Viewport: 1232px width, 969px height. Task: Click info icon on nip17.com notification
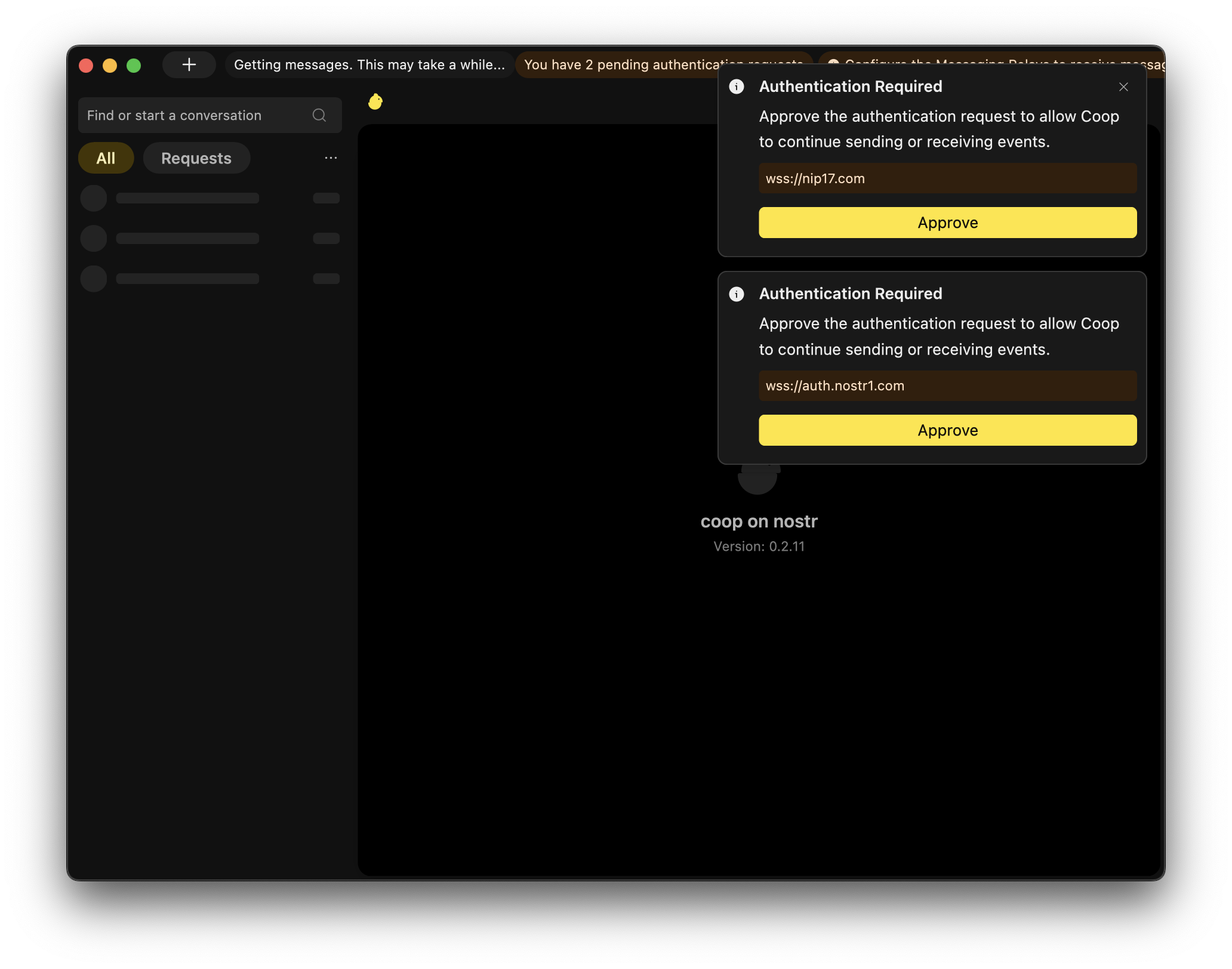(x=737, y=87)
